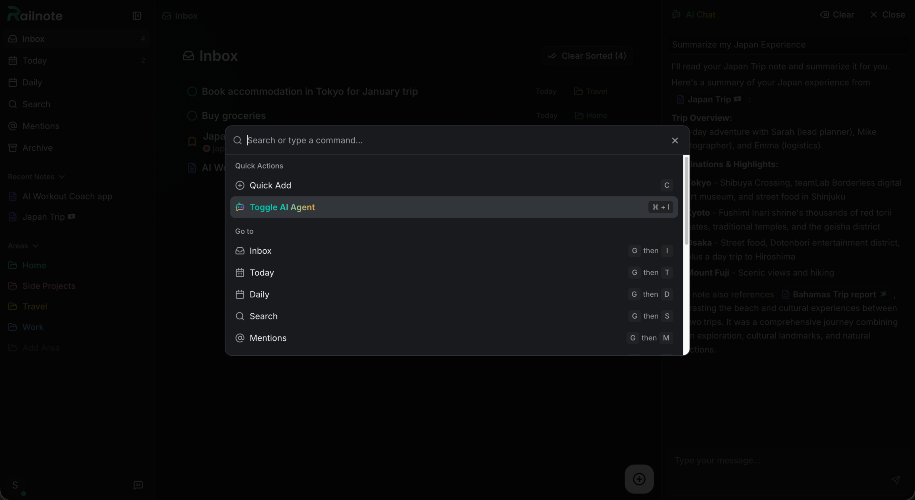Collapse the Recent Notes section
Viewport: 915px width, 500px height.
pyautogui.click(x=36, y=177)
